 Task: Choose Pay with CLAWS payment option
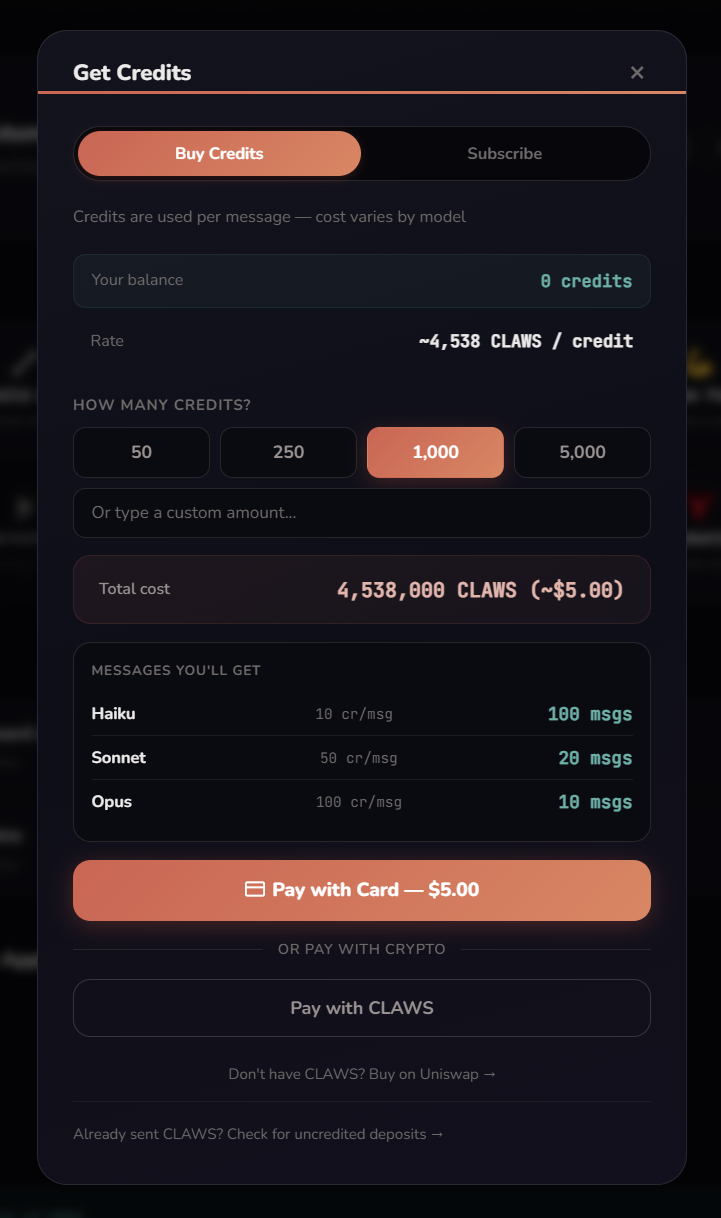[361, 1008]
